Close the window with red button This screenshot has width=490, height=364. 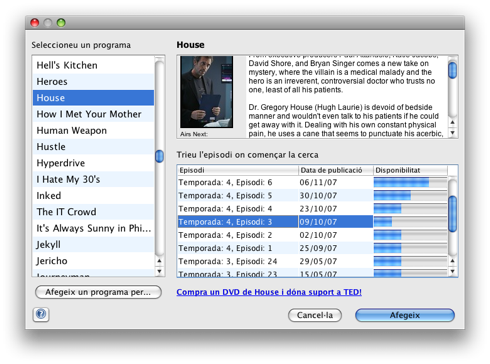(35, 23)
